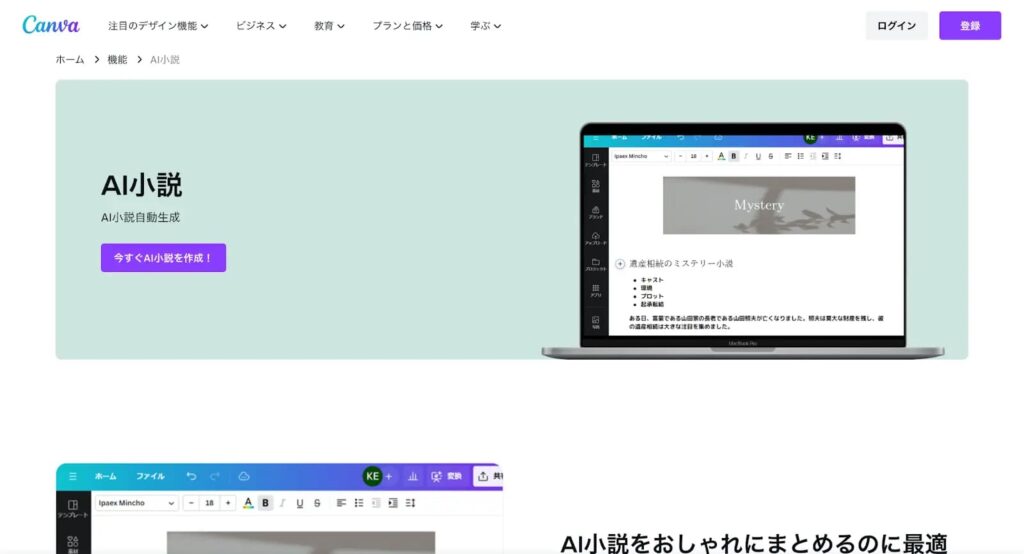Viewport: 1024px width, 554px height.
Task: Click the 変換 button in lower editor preview
Action: [446, 476]
